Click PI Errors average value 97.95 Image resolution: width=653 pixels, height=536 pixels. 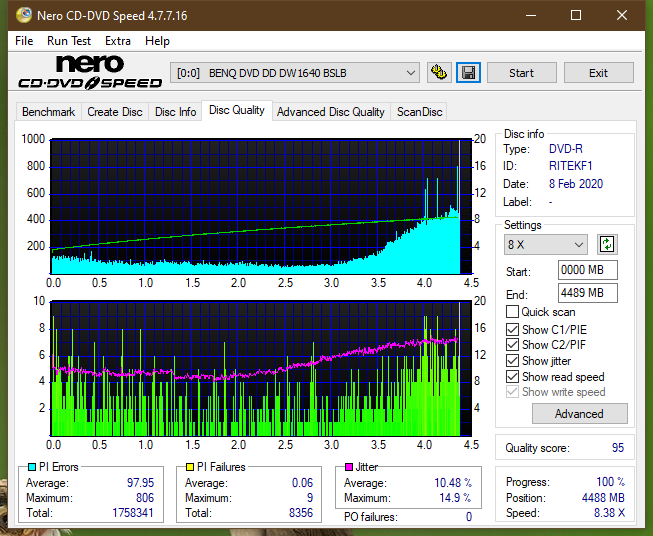click(140, 483)
